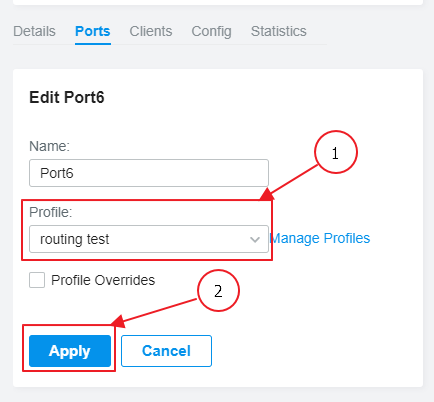Click the numbered circle marker 1
This screenshot has height=402, width=434.
coord(336,152)
